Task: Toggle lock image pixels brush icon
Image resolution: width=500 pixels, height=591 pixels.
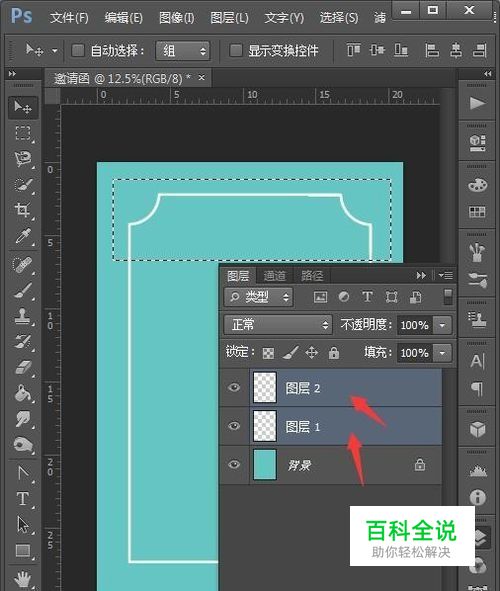Action: pyautogui.click(x=290, y=353)
